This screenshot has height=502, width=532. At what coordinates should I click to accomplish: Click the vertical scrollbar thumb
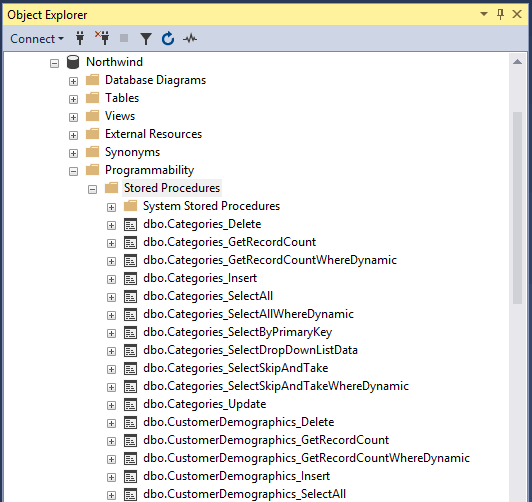(x=517, y=208)
